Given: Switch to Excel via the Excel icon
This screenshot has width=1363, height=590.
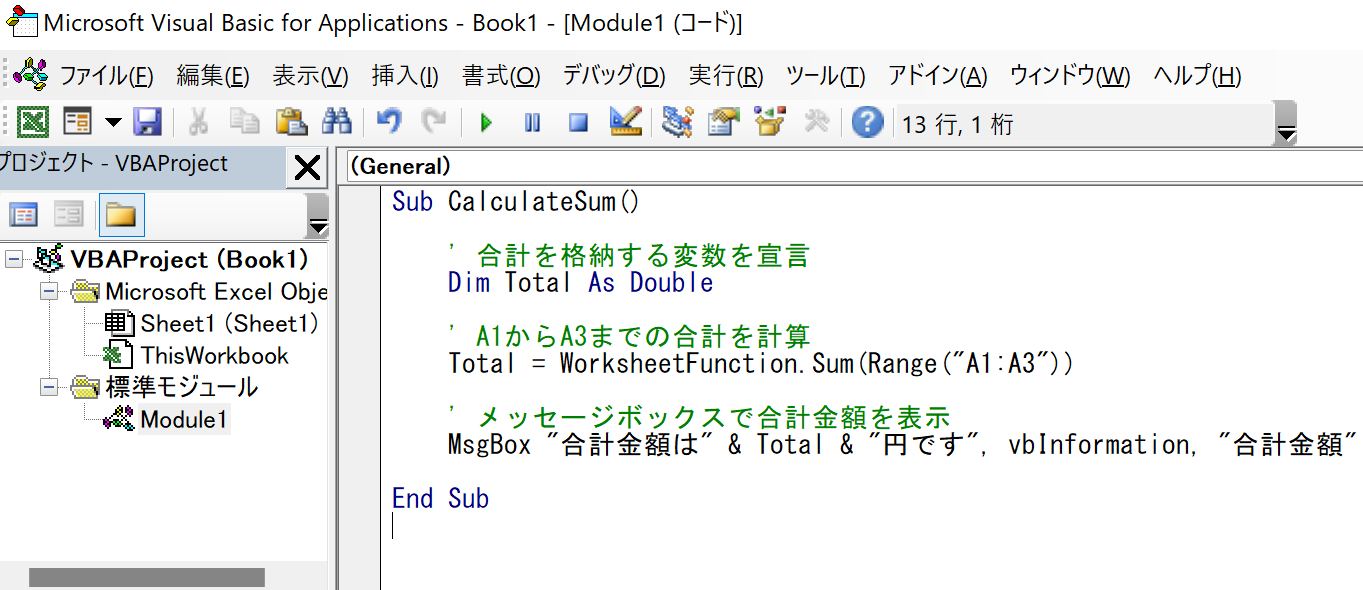Looking at the screenshot, I should [33, 123].
